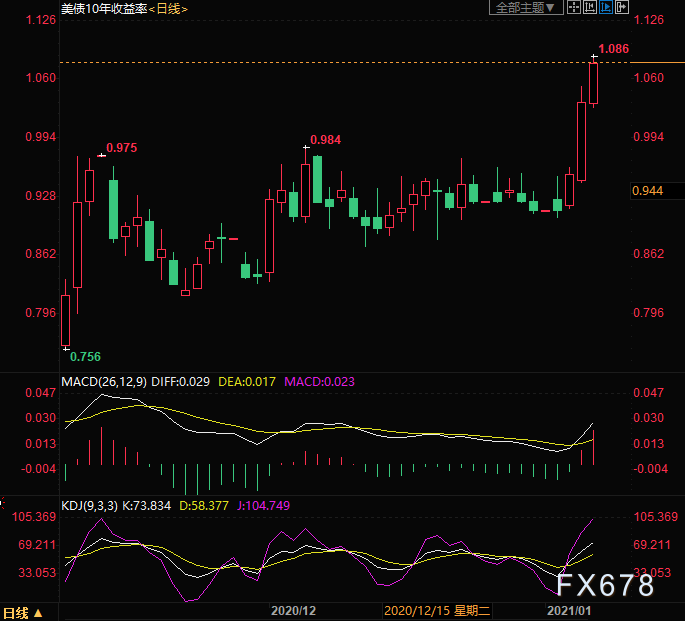The width and height of the screenshot is (685, 621).
Task: Click the range measurement icon in top toolbar
Action: point(589,8)
